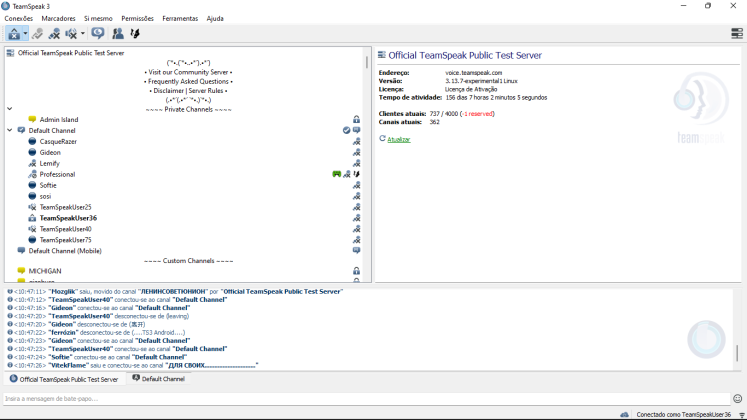
Task: Click the default-channel checkmark icon on Default Channel
Action: click(346, 130)
